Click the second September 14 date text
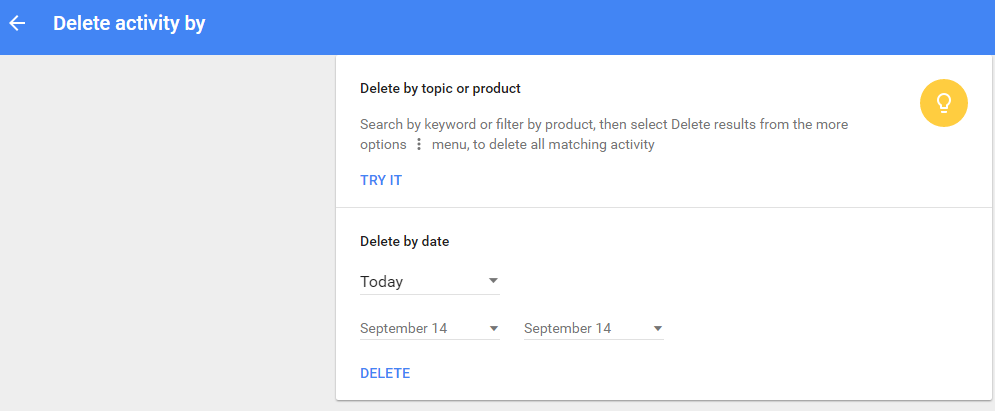The image size is (995, 411). 568,328
